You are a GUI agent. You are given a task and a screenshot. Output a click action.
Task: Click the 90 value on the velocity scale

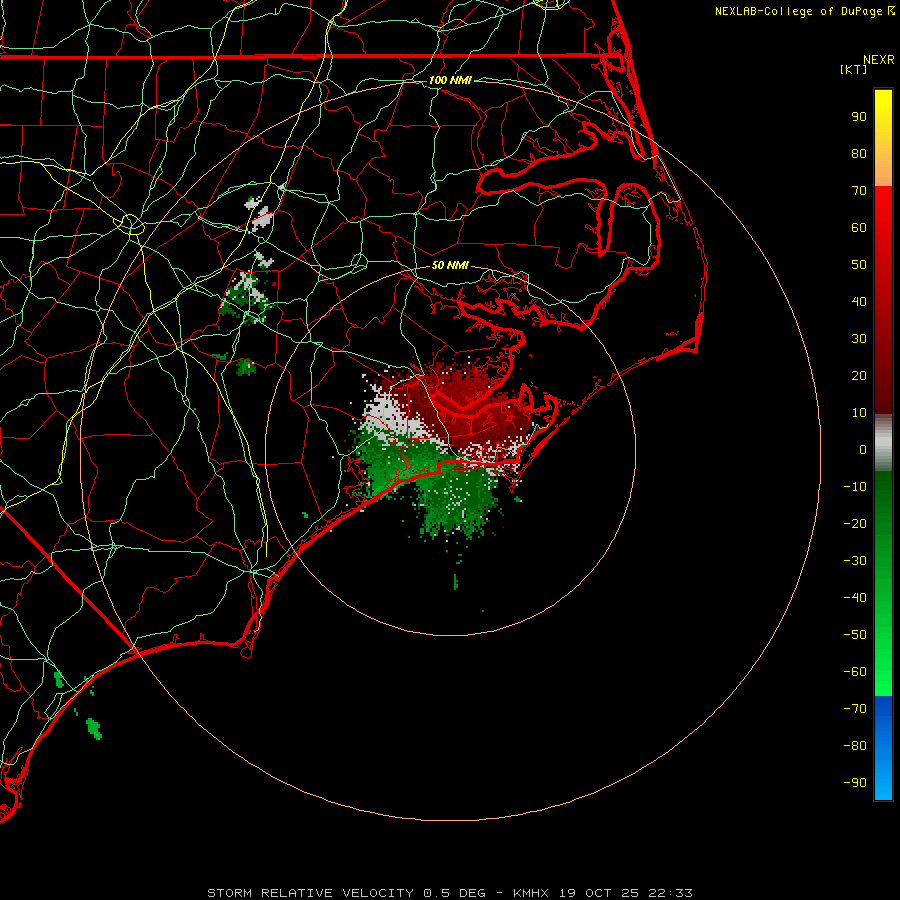point(859,117)
